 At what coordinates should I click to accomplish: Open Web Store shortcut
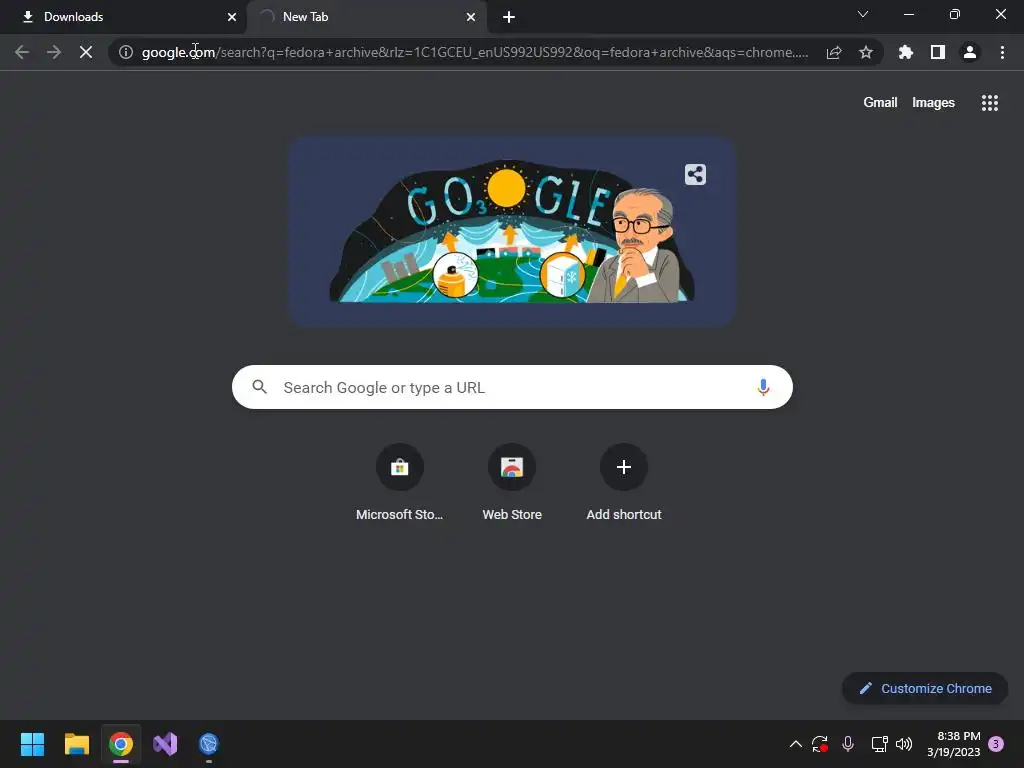click(512, 483)
